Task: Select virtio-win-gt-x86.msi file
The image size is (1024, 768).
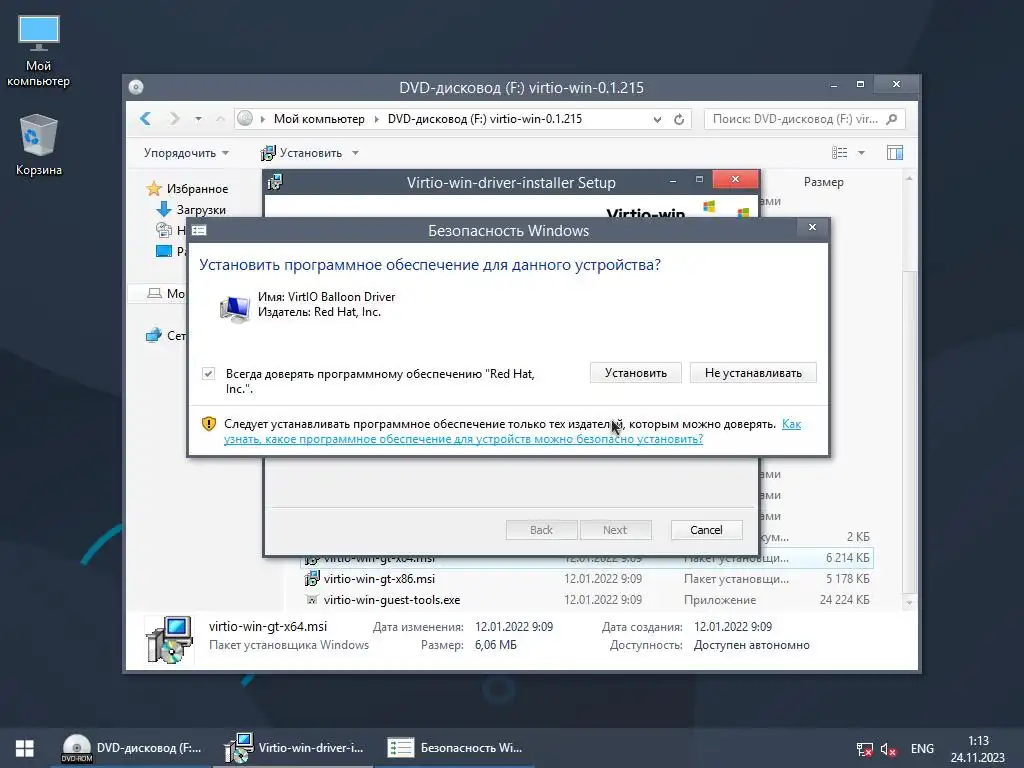Action: (x=379, y=579)
